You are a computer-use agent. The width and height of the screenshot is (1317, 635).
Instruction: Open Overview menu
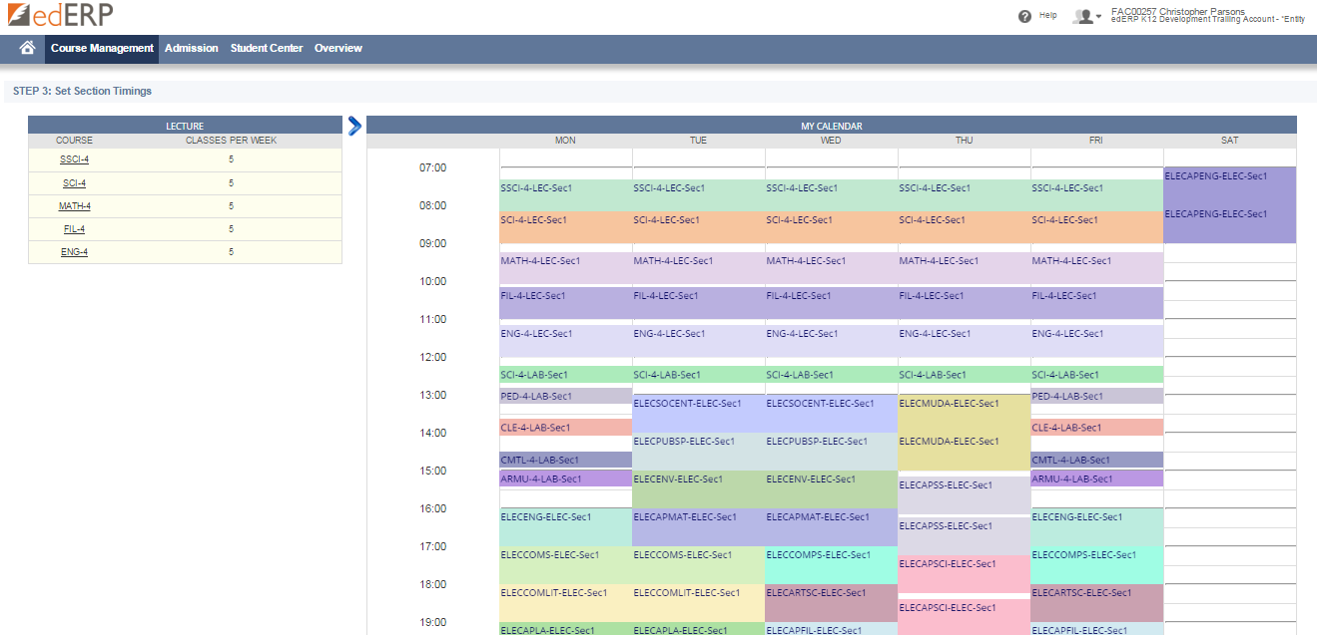[338, 48]
